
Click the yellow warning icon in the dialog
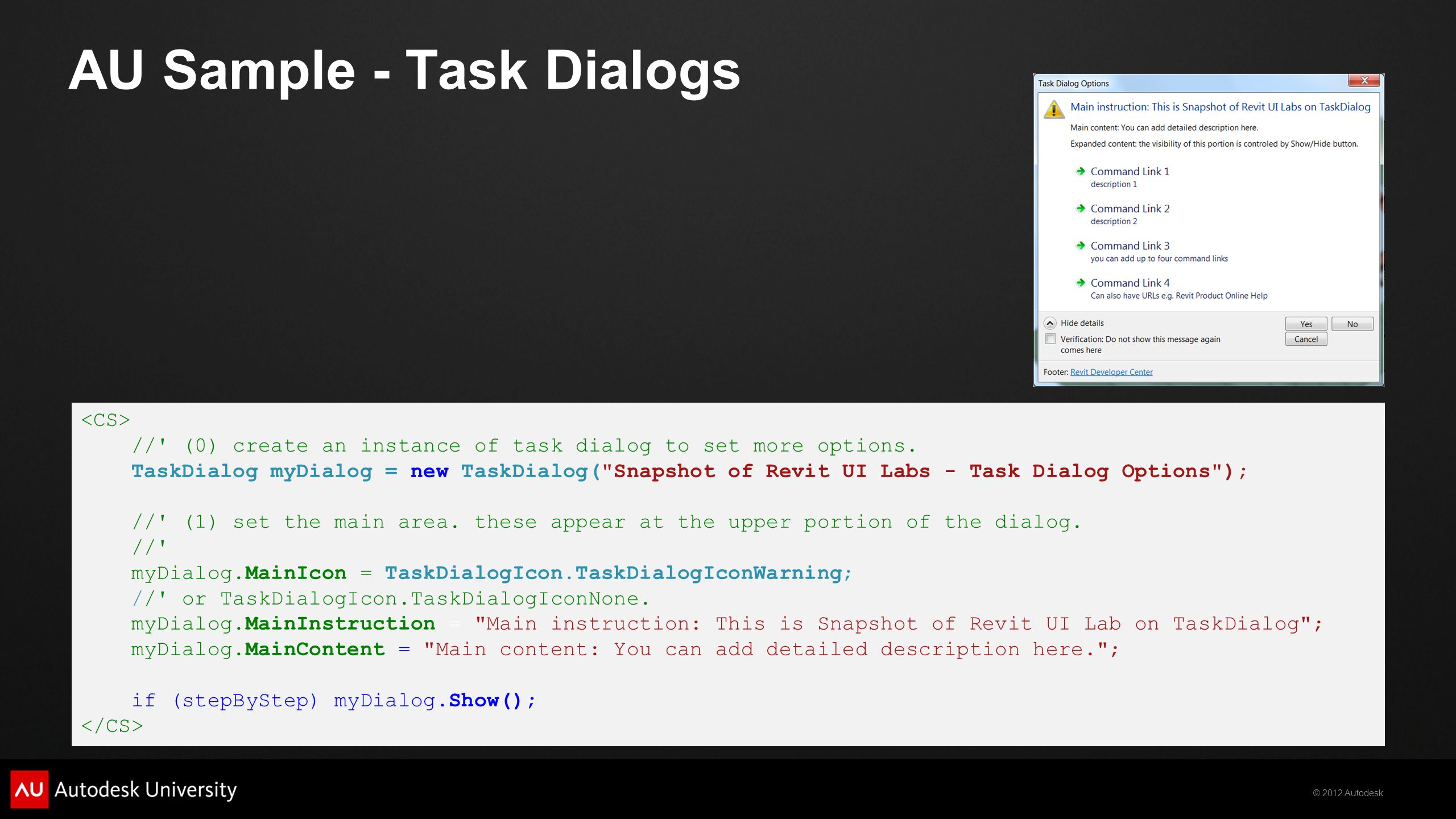pos(1054,109)
